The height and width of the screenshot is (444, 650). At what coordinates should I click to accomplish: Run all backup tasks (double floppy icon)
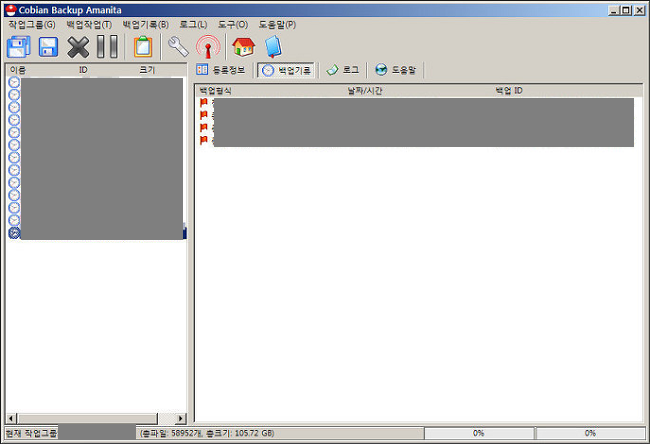[x=19, y=47]
